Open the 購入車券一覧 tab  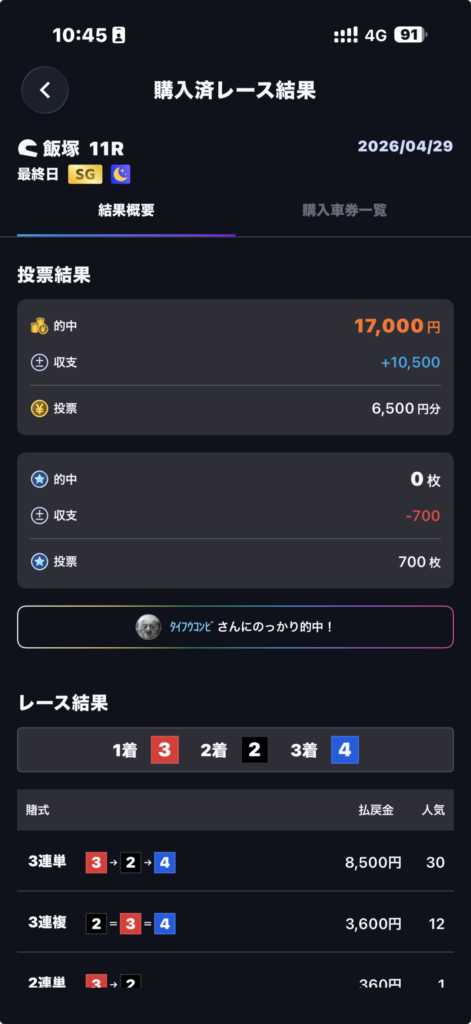click(344, 210)
